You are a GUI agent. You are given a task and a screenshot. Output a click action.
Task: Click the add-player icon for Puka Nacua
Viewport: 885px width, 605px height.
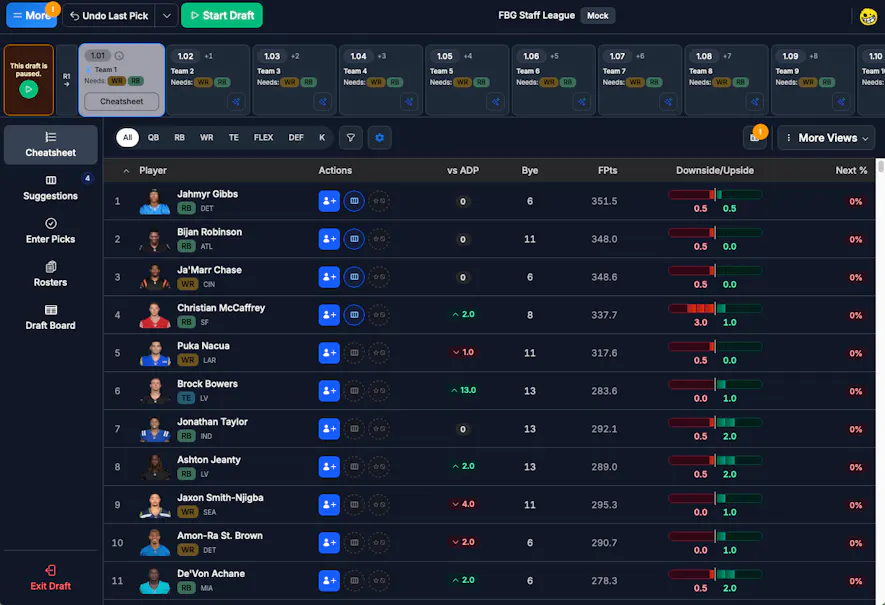[328, 353]
